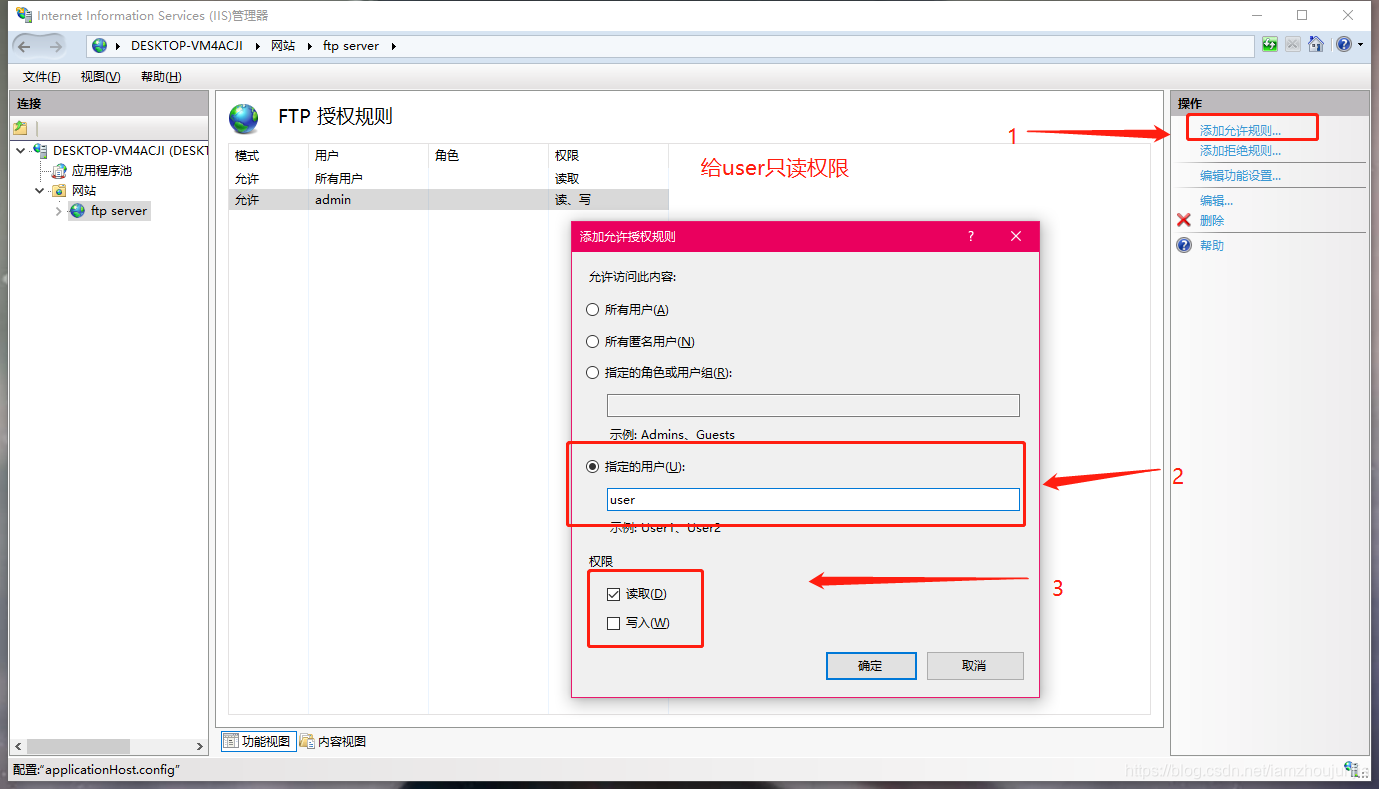Sort by the 用户 column header
The height and width of the screenshot is (789, 1379).
368,156
